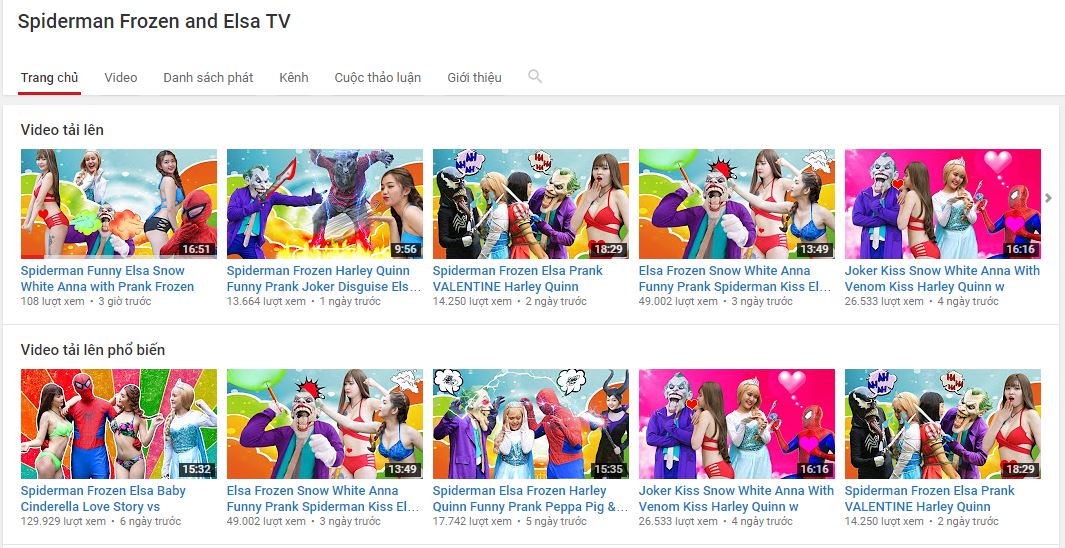Play the 15:35 video thumbnail
Viewport: 1065px width, 548px height.
click(x=531, y=424)
